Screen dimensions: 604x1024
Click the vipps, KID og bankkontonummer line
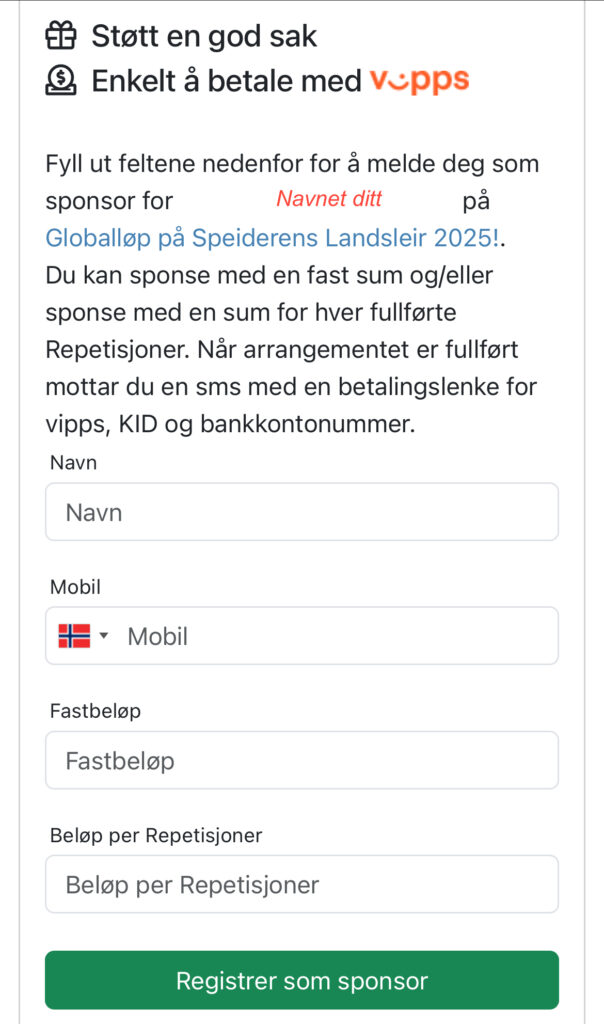point(230,424)
